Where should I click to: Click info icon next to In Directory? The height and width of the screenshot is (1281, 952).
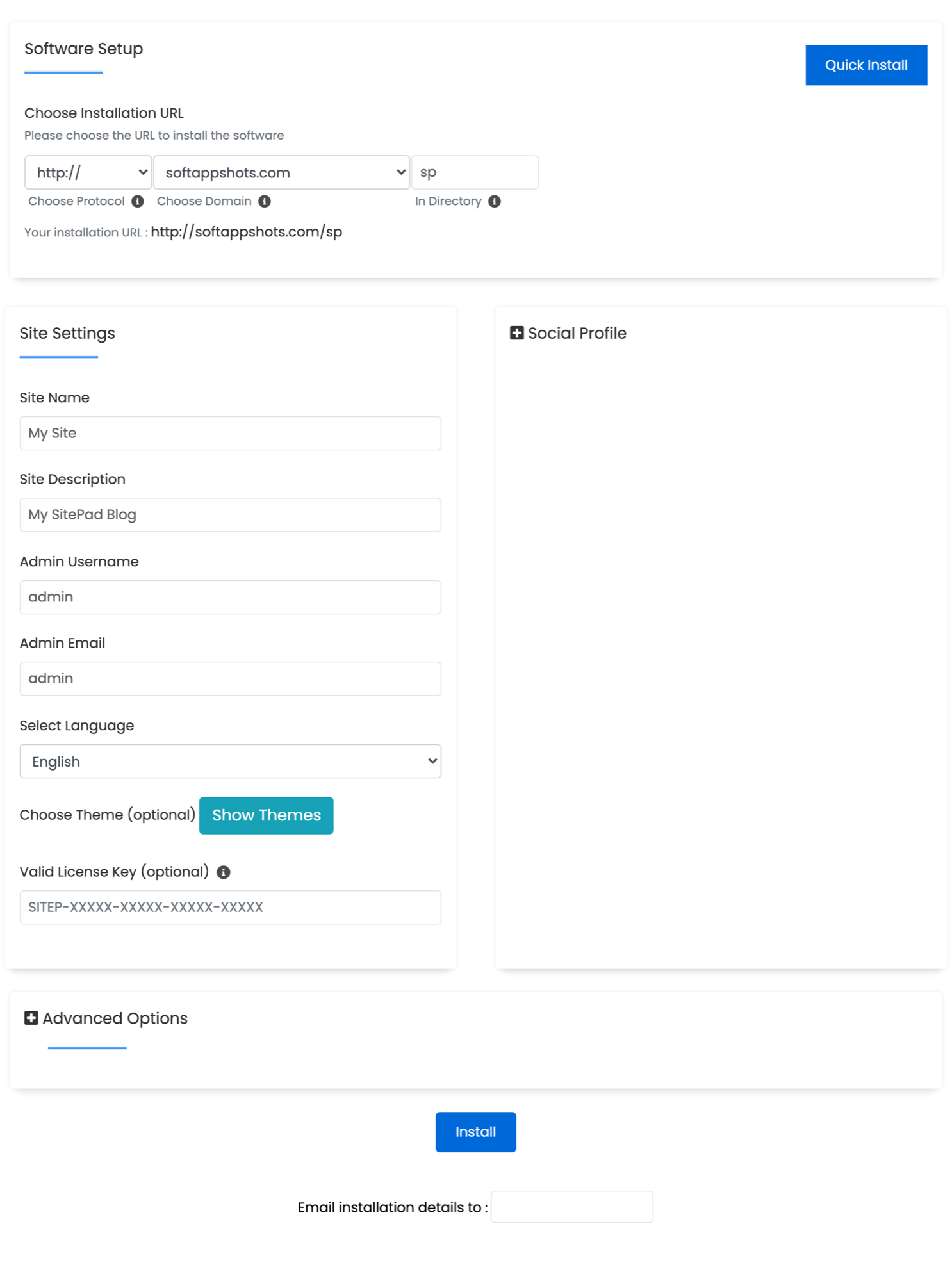click(x=495, y=201)
